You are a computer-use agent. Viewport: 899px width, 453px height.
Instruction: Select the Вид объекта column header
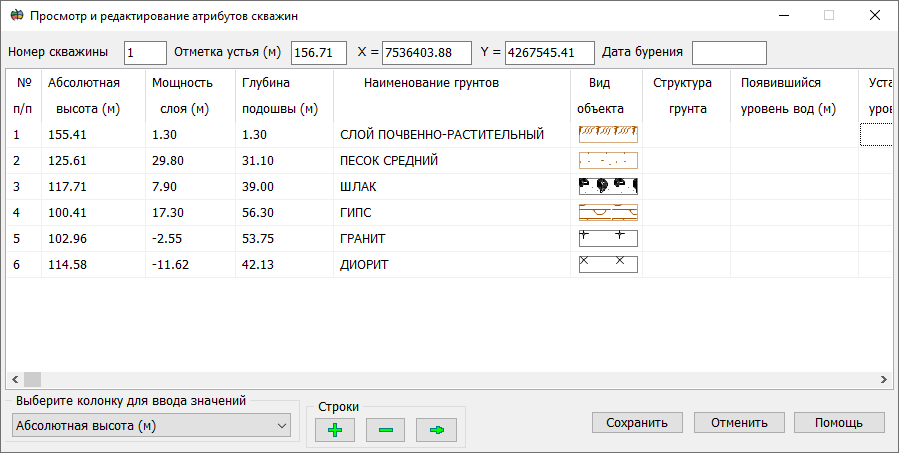607,96
